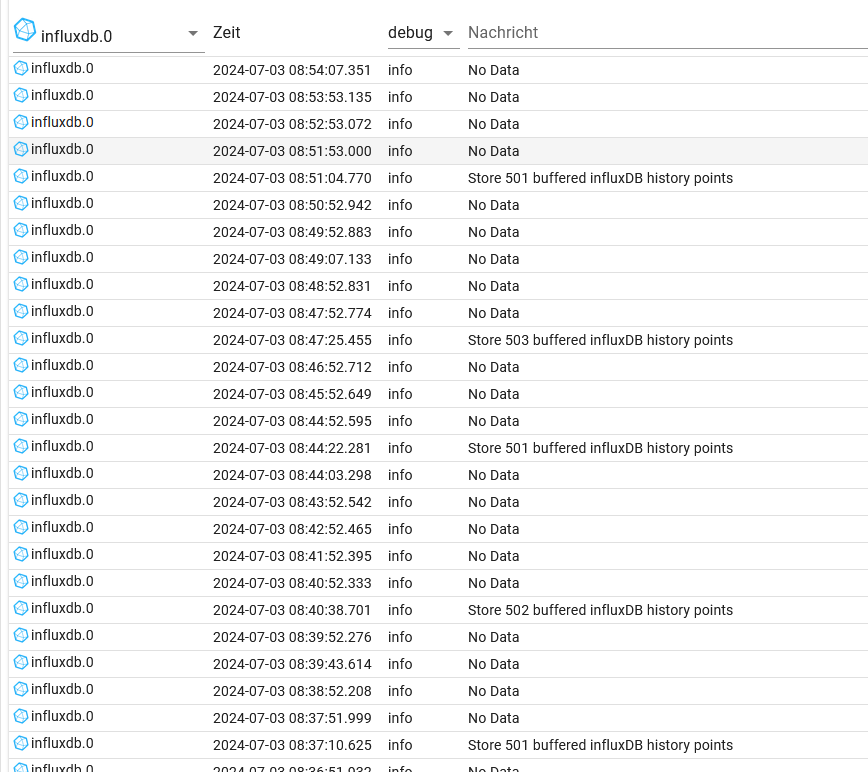Click influxdb icon in the 08:52:53.072 row
This screenshot has width=868, height=772.
coord(21,123)
